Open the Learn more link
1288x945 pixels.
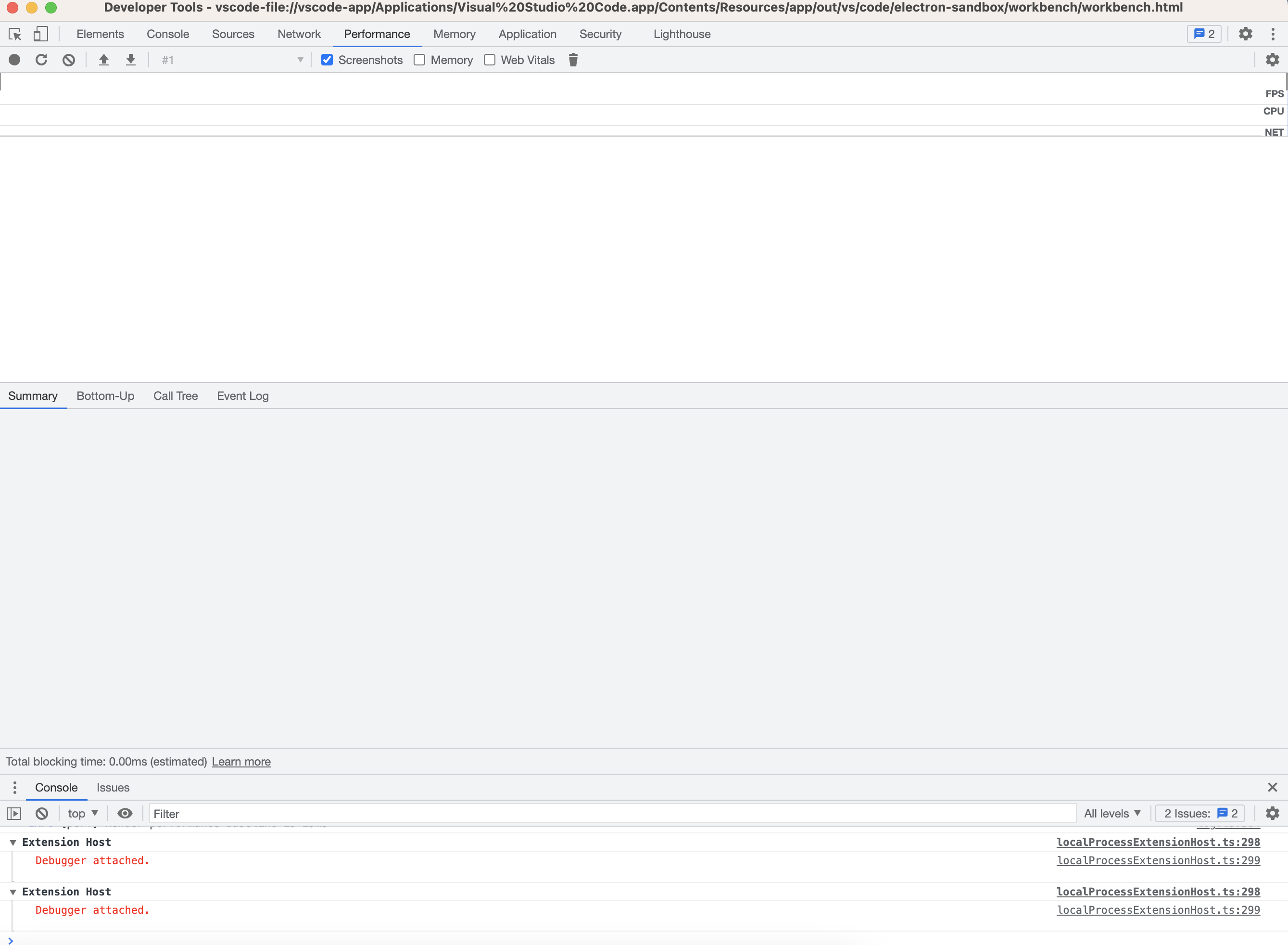point(240,761)
